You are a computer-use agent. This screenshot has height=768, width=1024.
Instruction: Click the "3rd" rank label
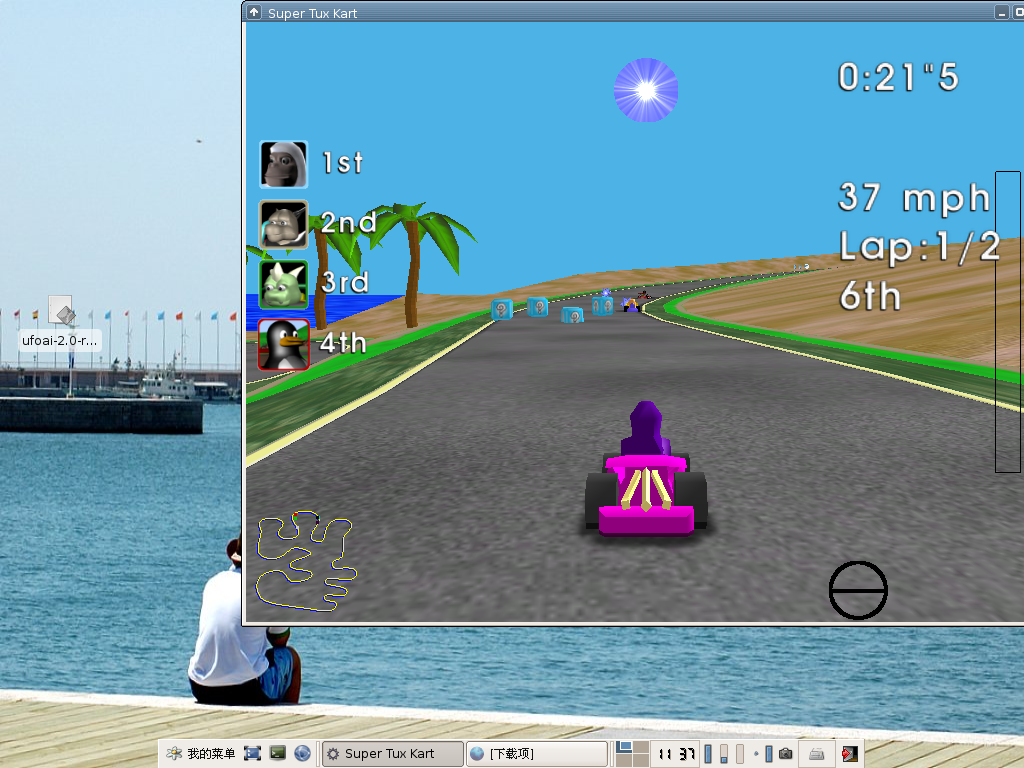(x=345, y=283)
